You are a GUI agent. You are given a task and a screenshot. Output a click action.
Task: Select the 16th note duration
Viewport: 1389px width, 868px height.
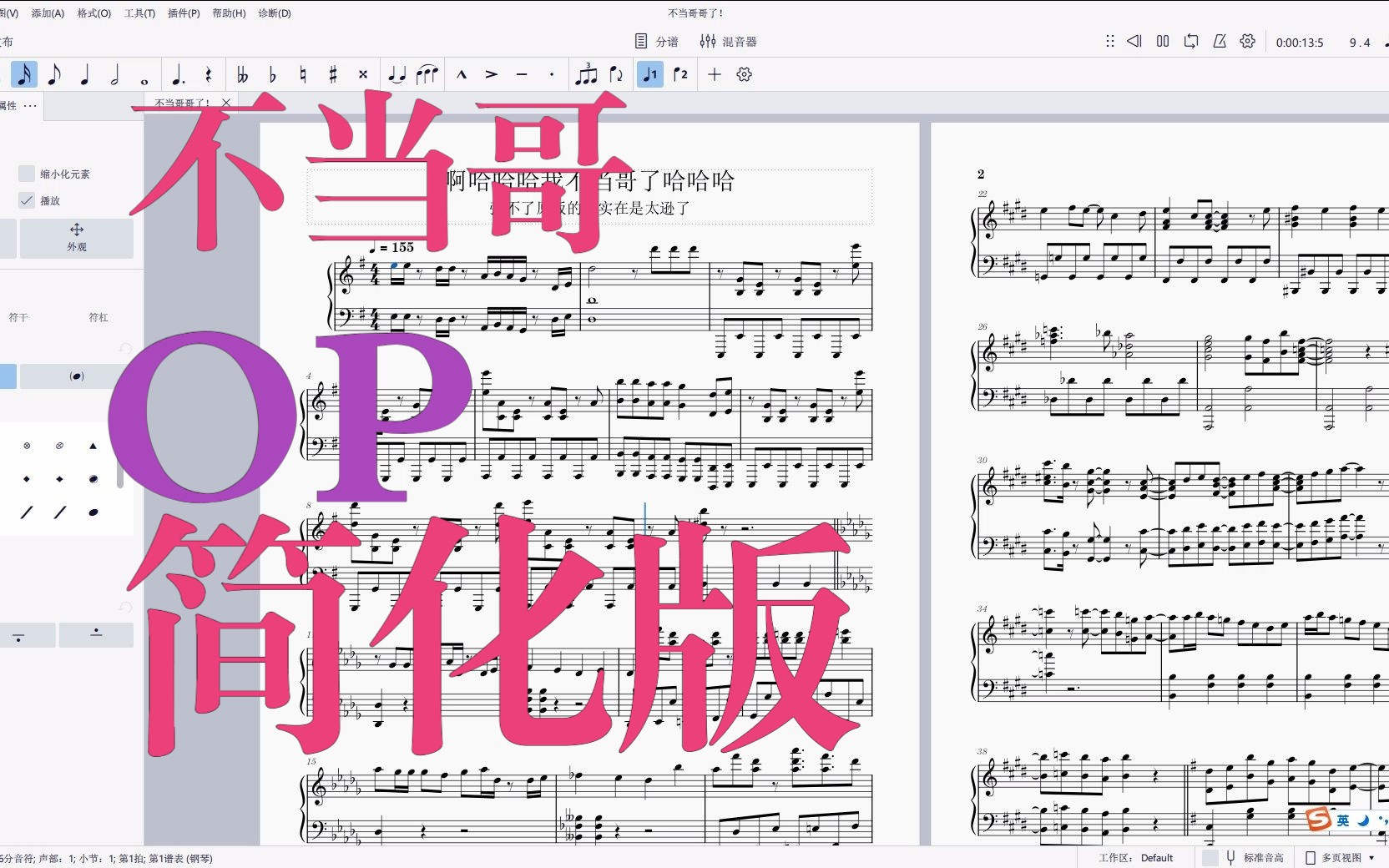[24, 74]
